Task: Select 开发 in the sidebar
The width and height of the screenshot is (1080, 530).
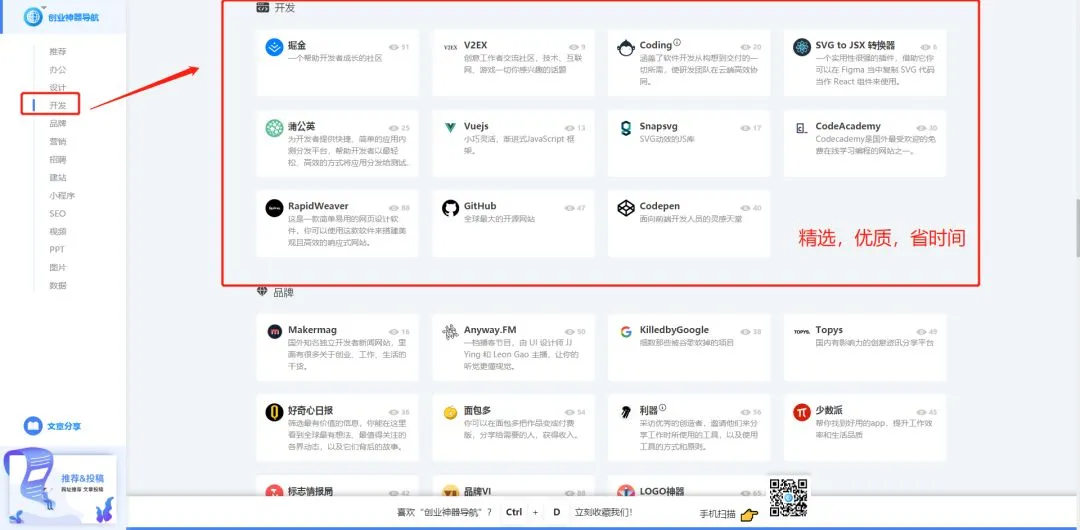Action: (x=58, y=105)
